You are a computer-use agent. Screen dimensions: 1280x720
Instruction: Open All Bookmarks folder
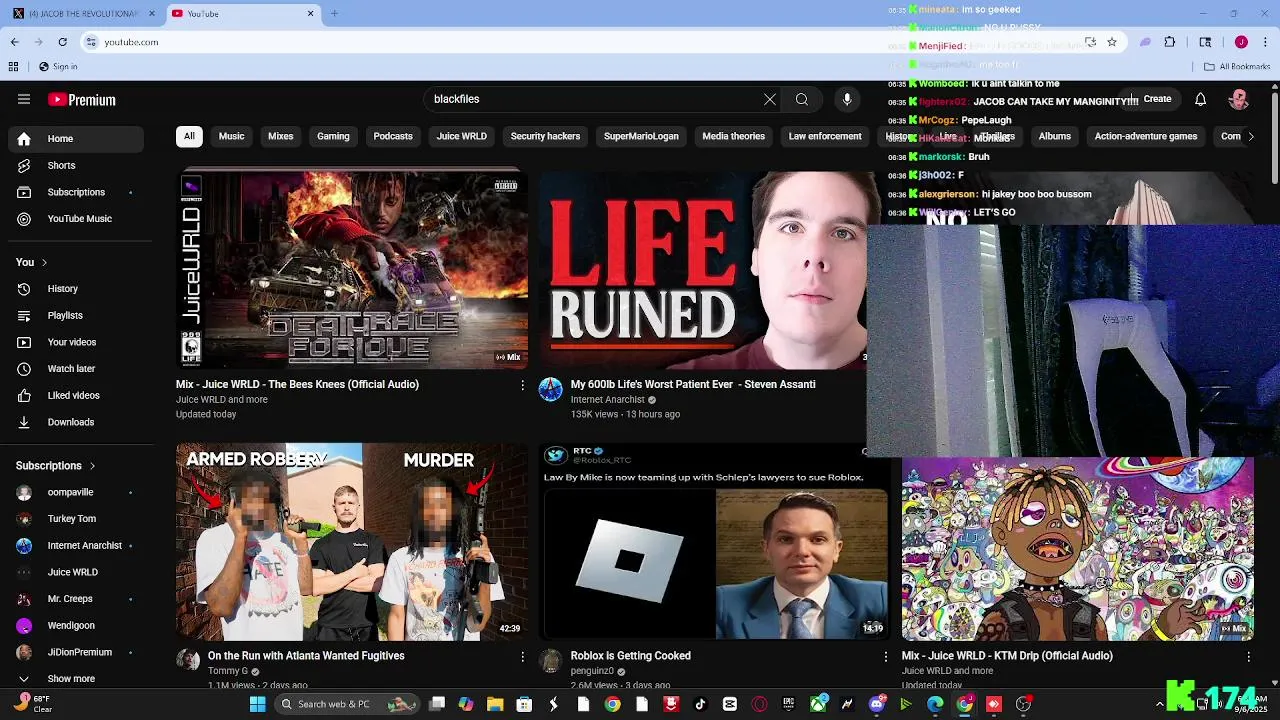click(x=1237, y=67)
